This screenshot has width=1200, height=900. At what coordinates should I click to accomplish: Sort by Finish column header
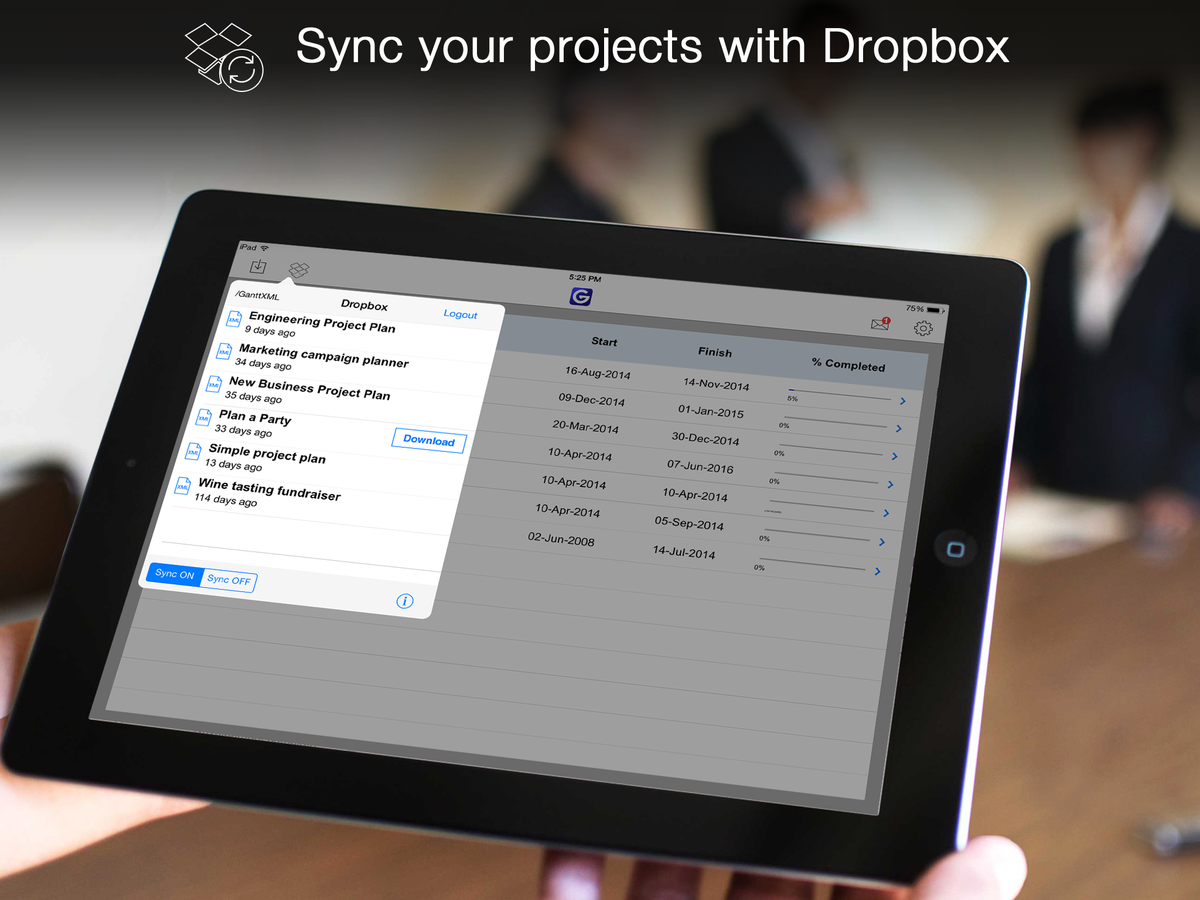pos(715,352)
